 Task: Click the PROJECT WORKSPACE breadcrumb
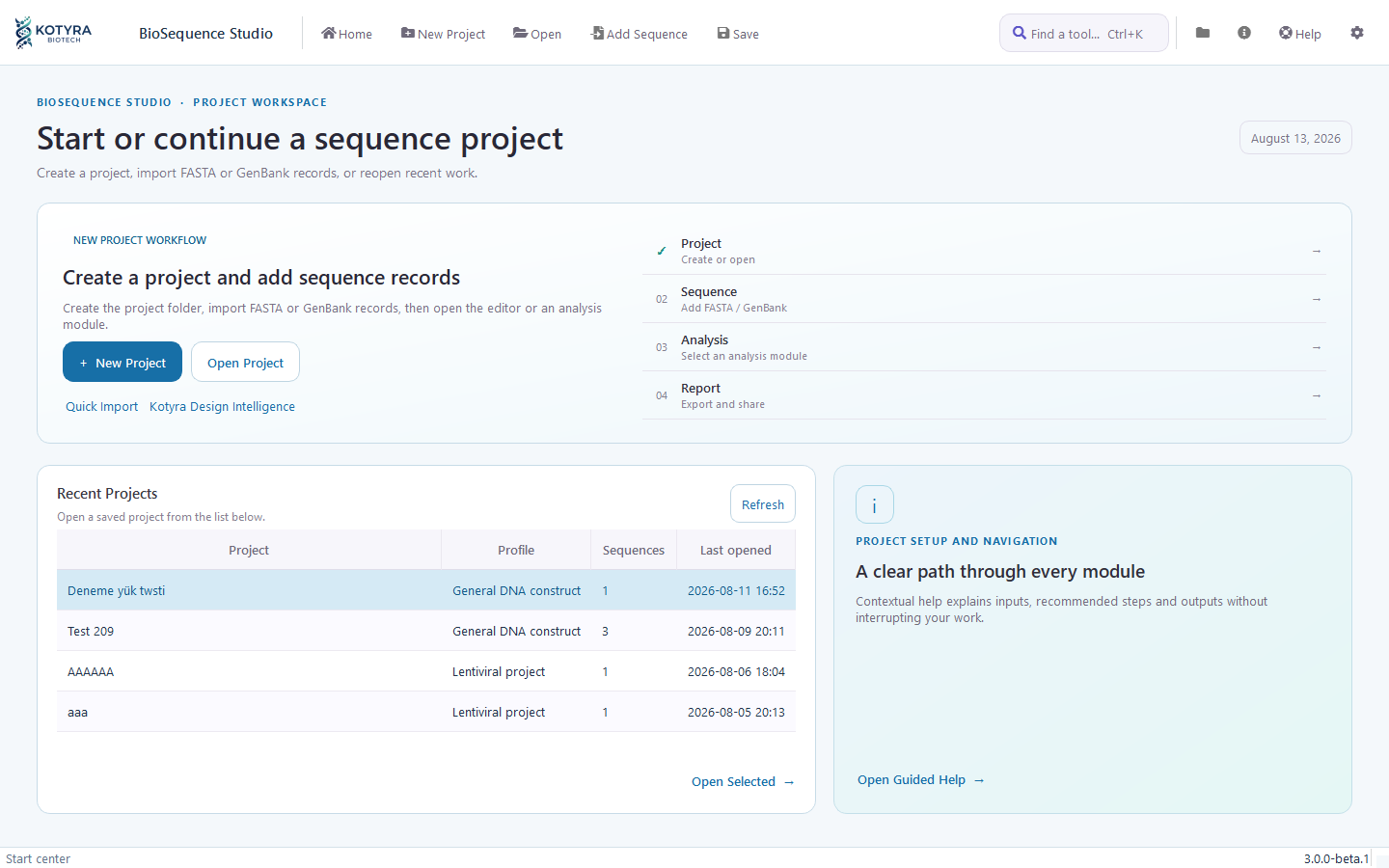[259, 102]
